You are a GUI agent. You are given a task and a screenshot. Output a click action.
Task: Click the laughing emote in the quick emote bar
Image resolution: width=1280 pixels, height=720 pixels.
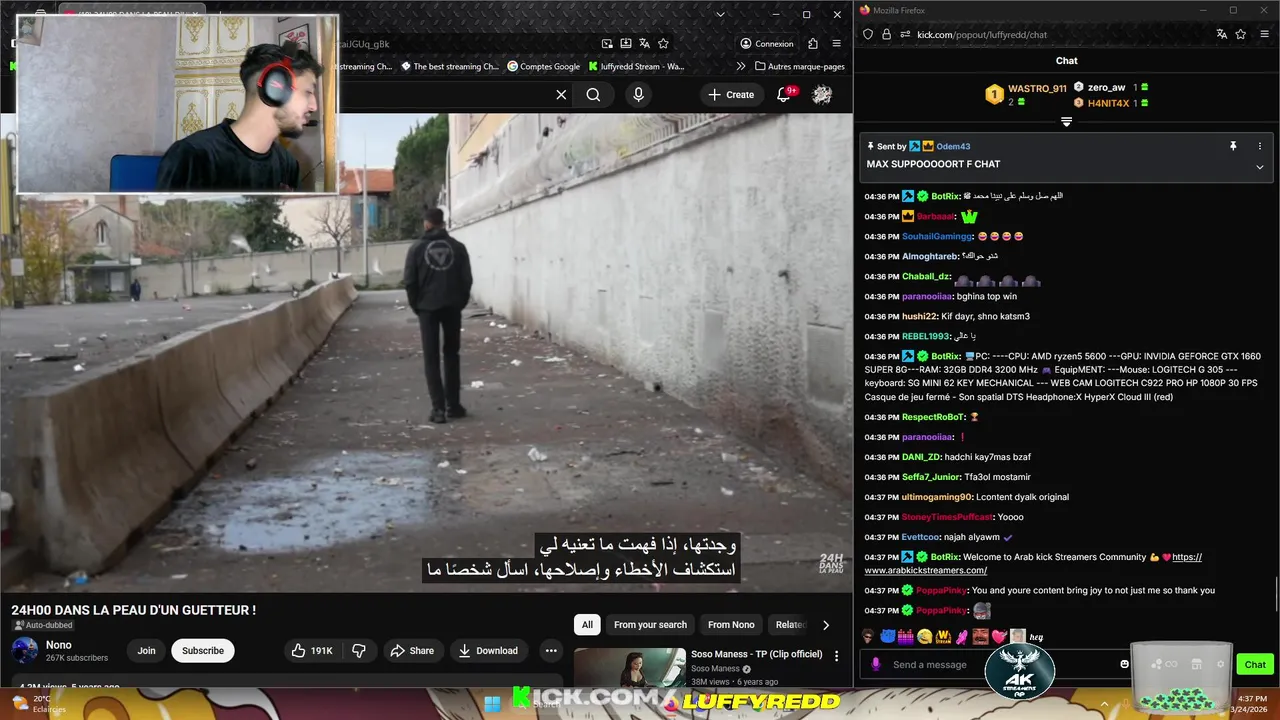click(x=924, y=636)
